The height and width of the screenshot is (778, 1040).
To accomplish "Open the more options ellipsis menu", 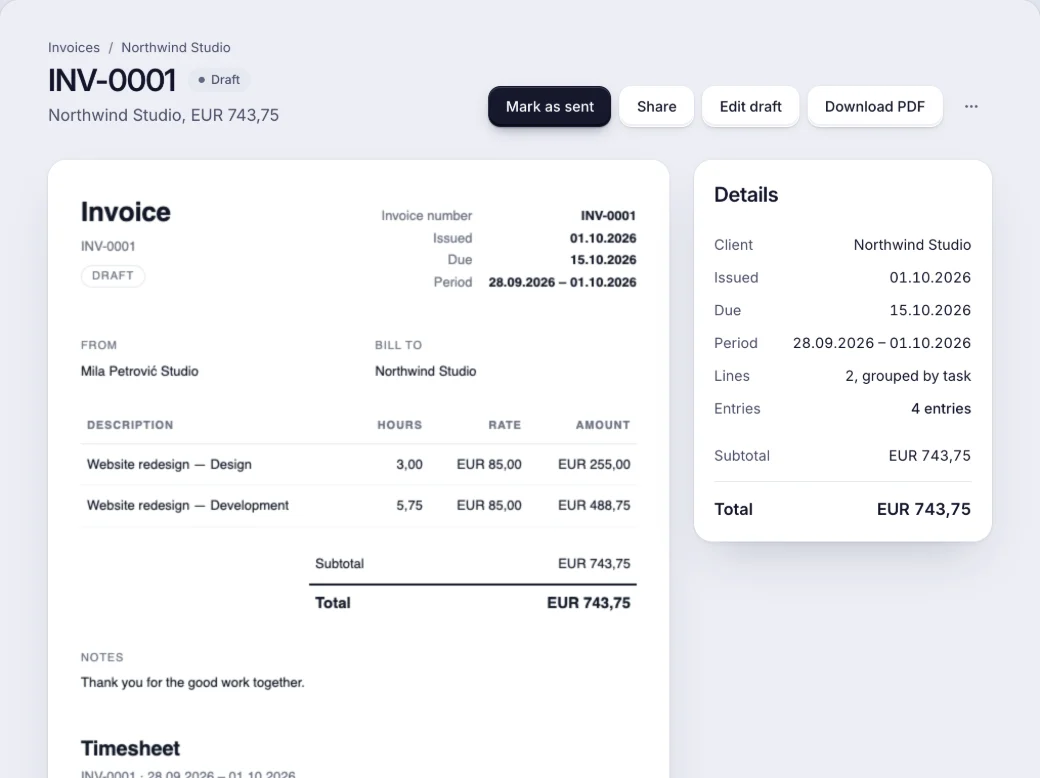I will pyautogui.click(x=971, y=106).
